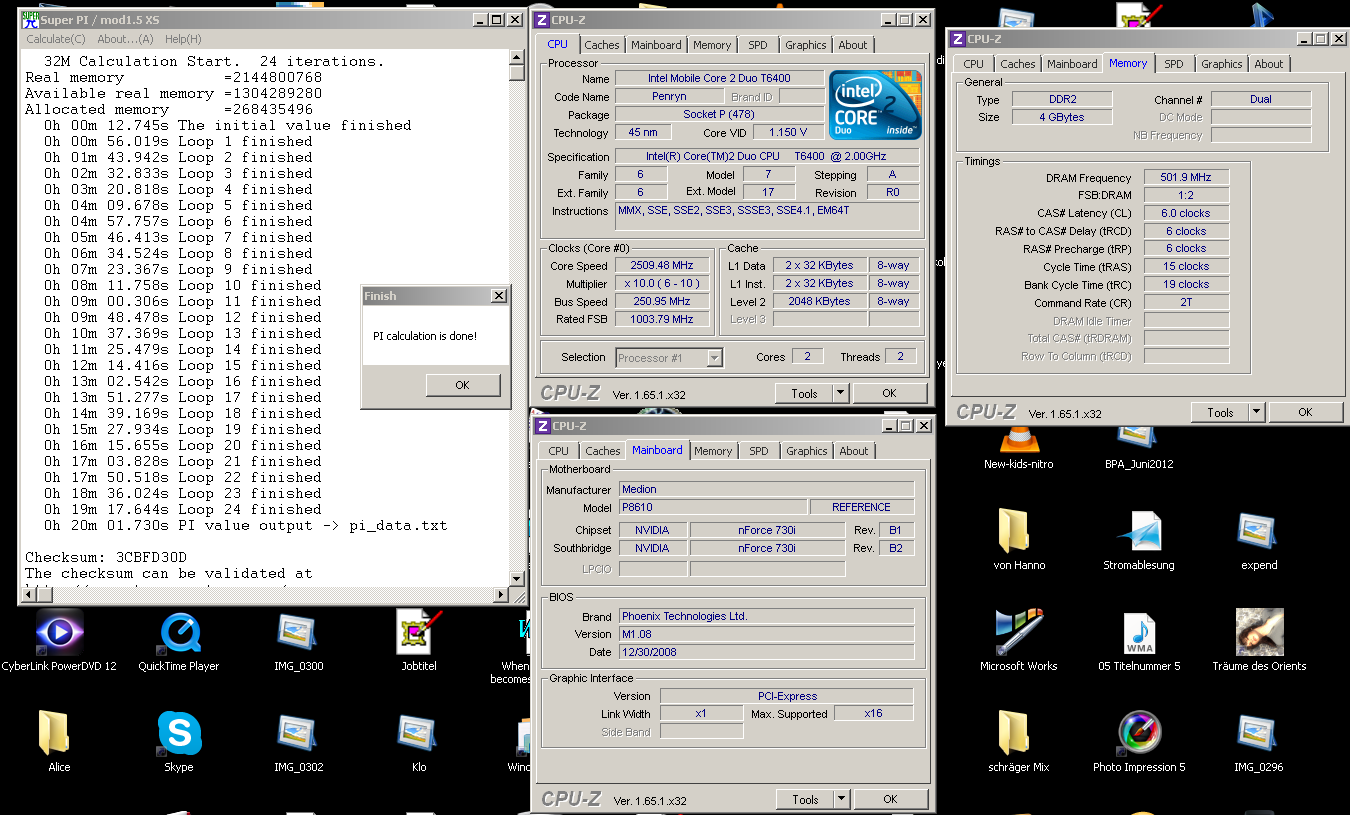Click Super PI horizontal scroll left arrow

(x=28, y=595)
